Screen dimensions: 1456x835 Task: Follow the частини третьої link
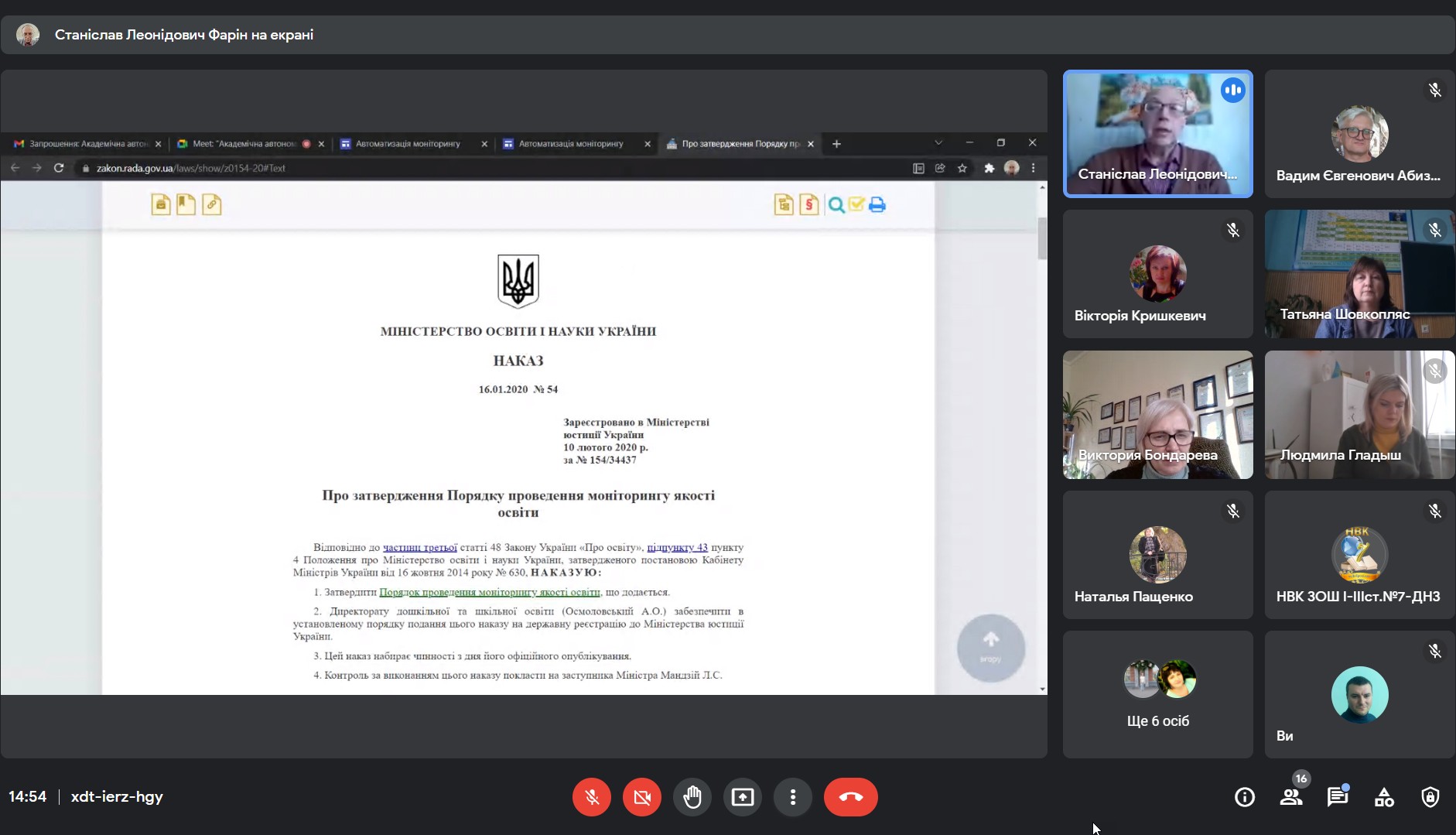point(420,547)
